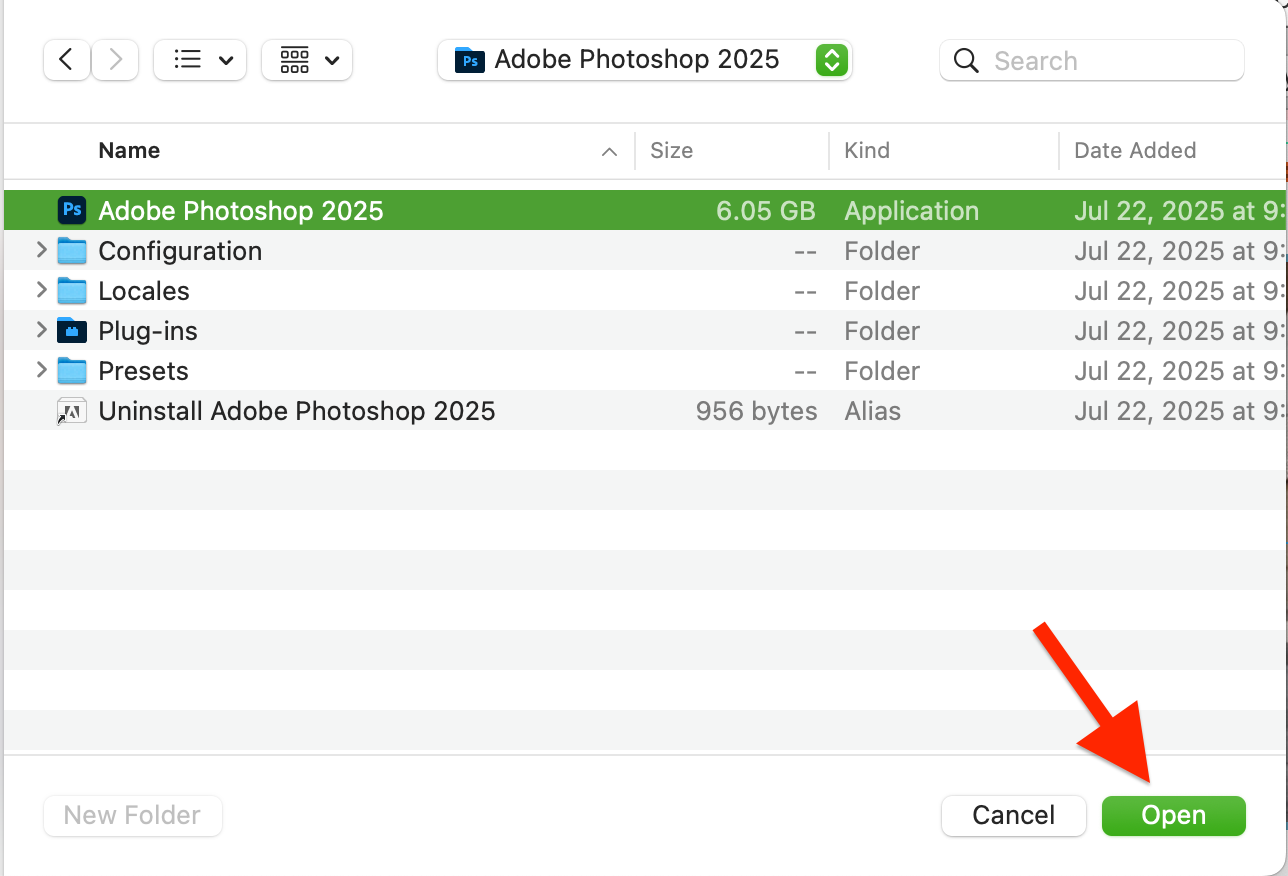1288x876 pixels.
Task: Click the Search field
Action: coord(1092,60)
